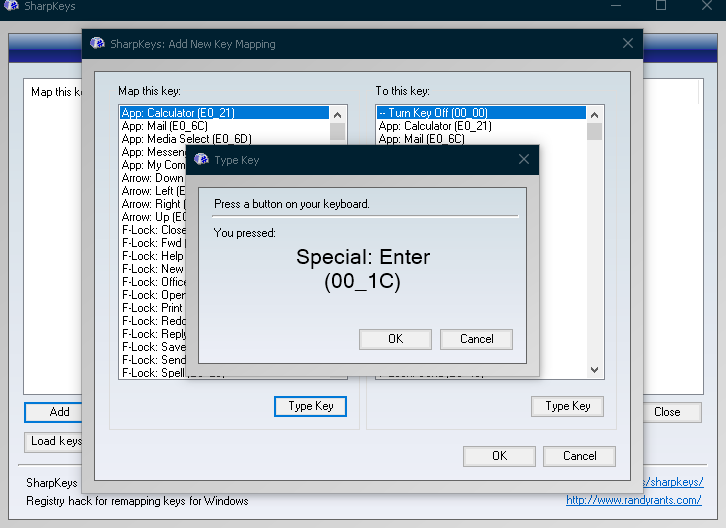Select F-Lock: New in left list

pyautogui.click(x=153, y=269)
